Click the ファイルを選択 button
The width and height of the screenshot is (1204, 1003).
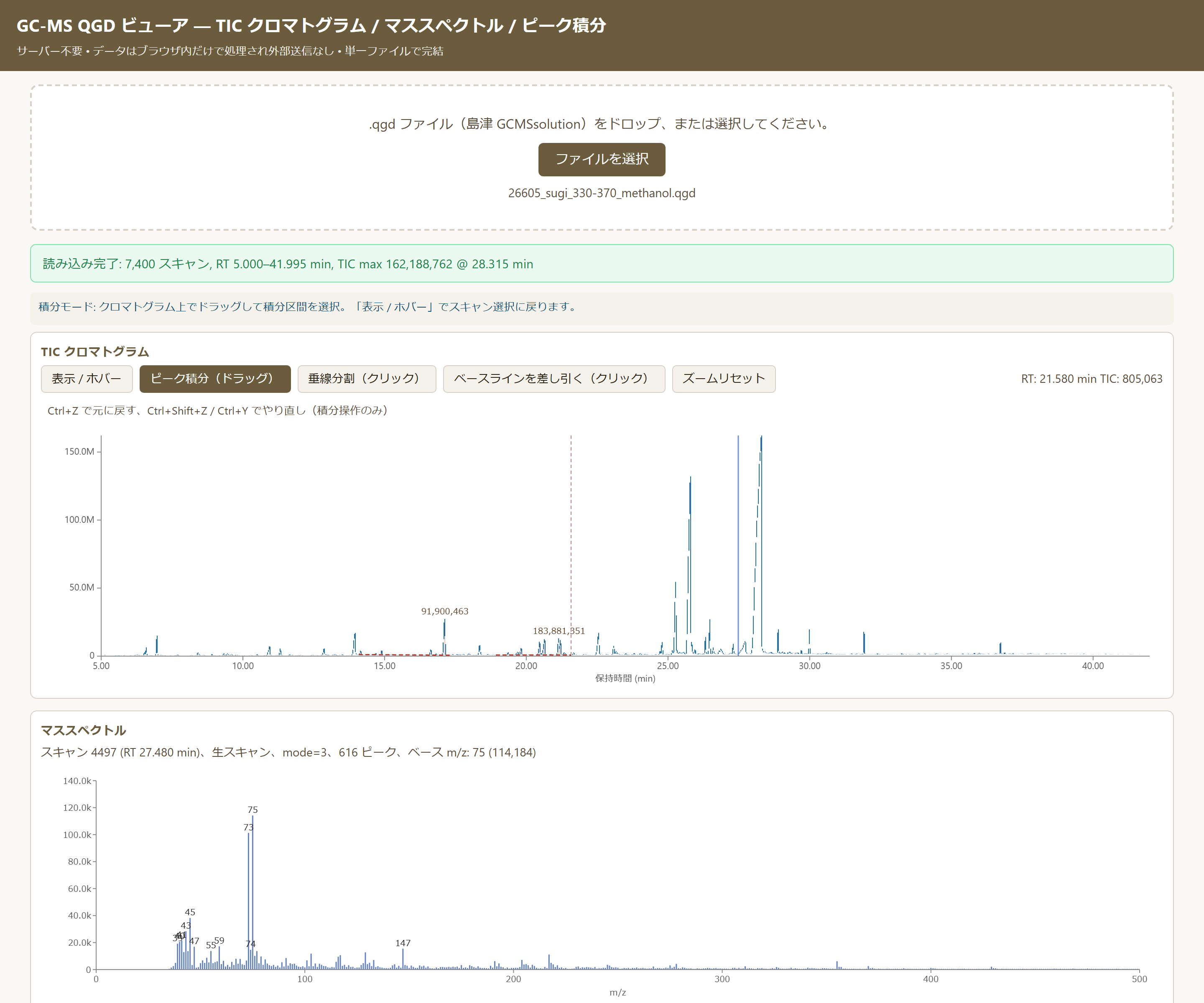click(x=602, y=159)
